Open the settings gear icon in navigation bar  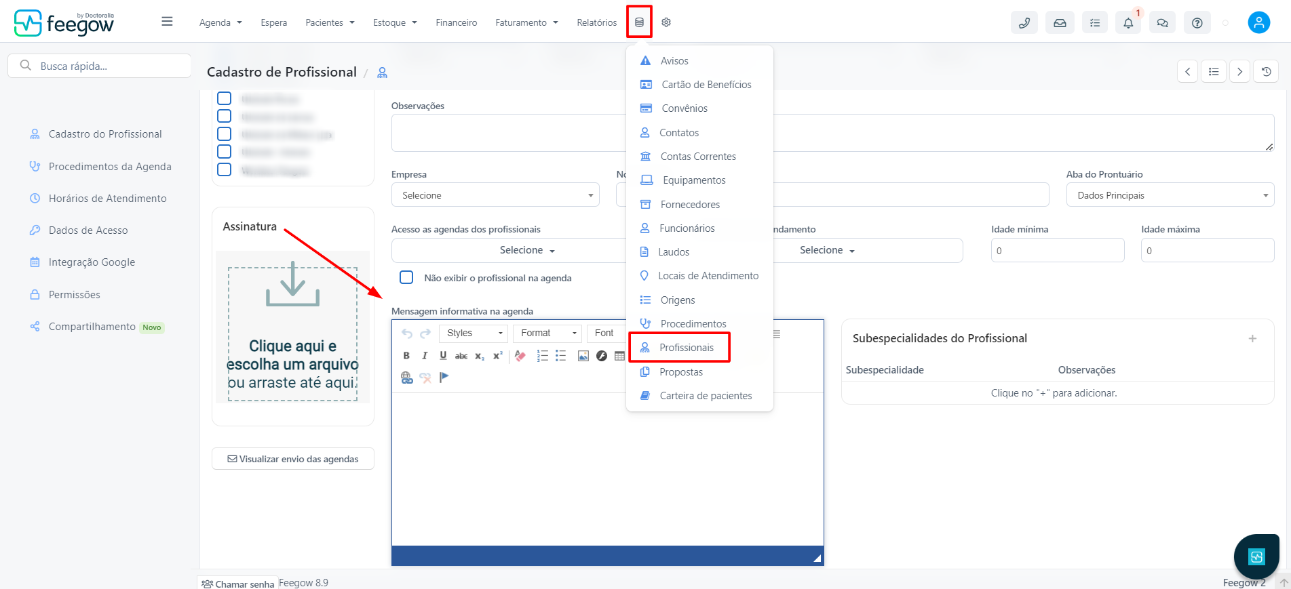[666, 22]
